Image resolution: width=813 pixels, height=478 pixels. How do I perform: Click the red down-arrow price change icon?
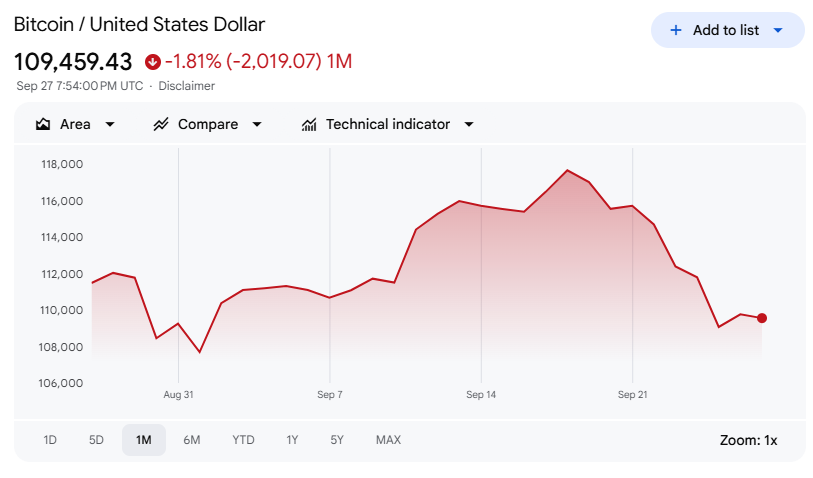[x=152, y=62]
